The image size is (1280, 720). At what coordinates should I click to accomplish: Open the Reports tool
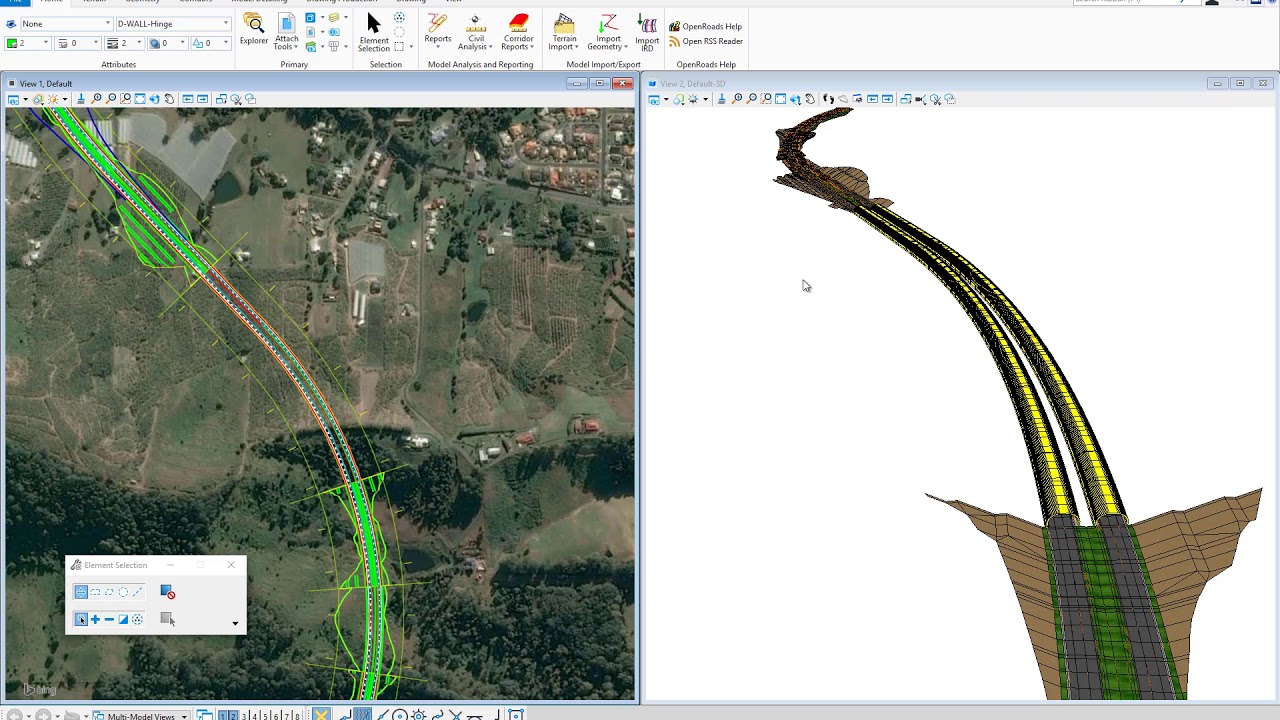tap(438, 30)
